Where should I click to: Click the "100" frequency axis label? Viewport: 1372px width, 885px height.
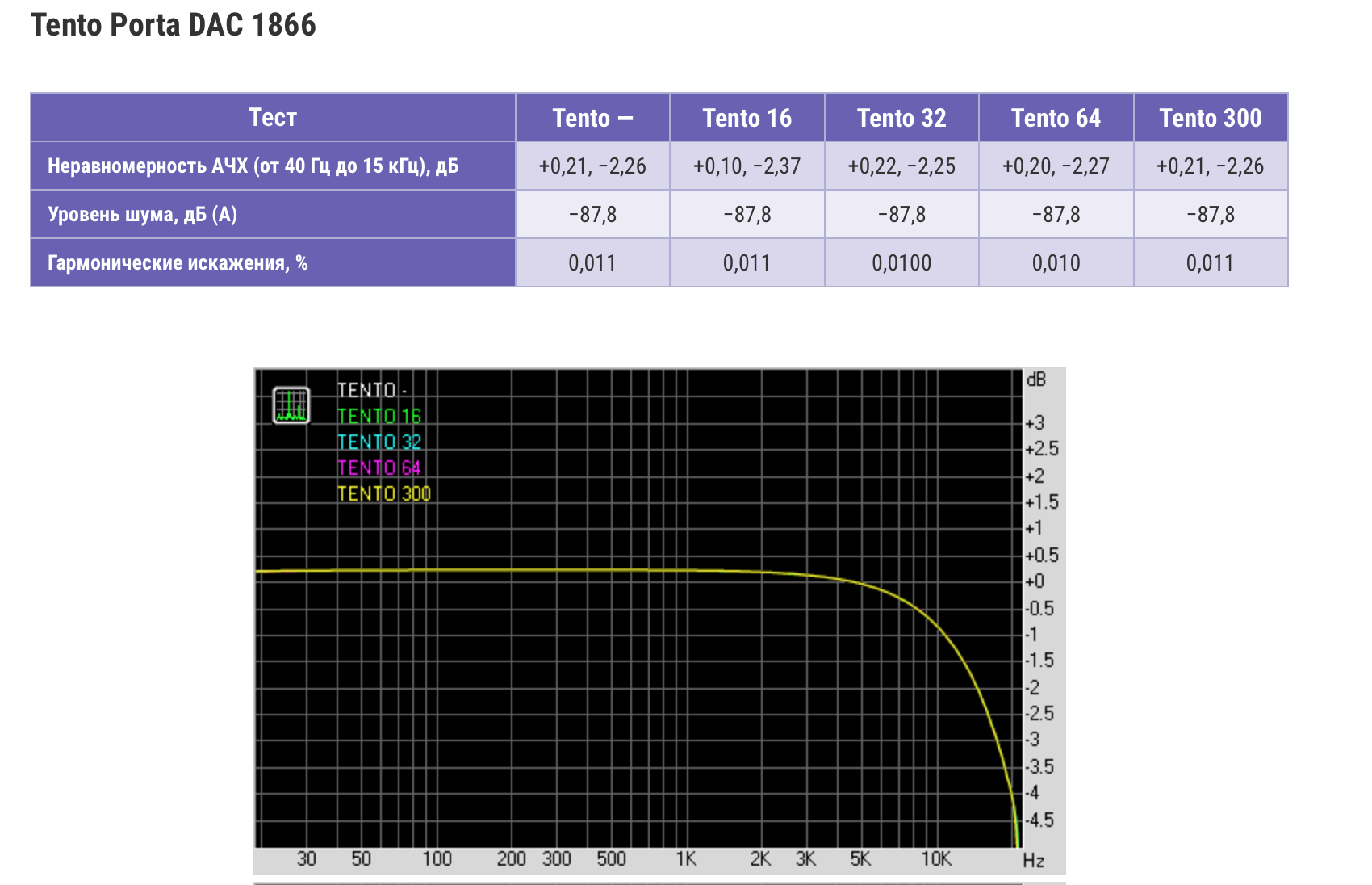pos(437,859)
